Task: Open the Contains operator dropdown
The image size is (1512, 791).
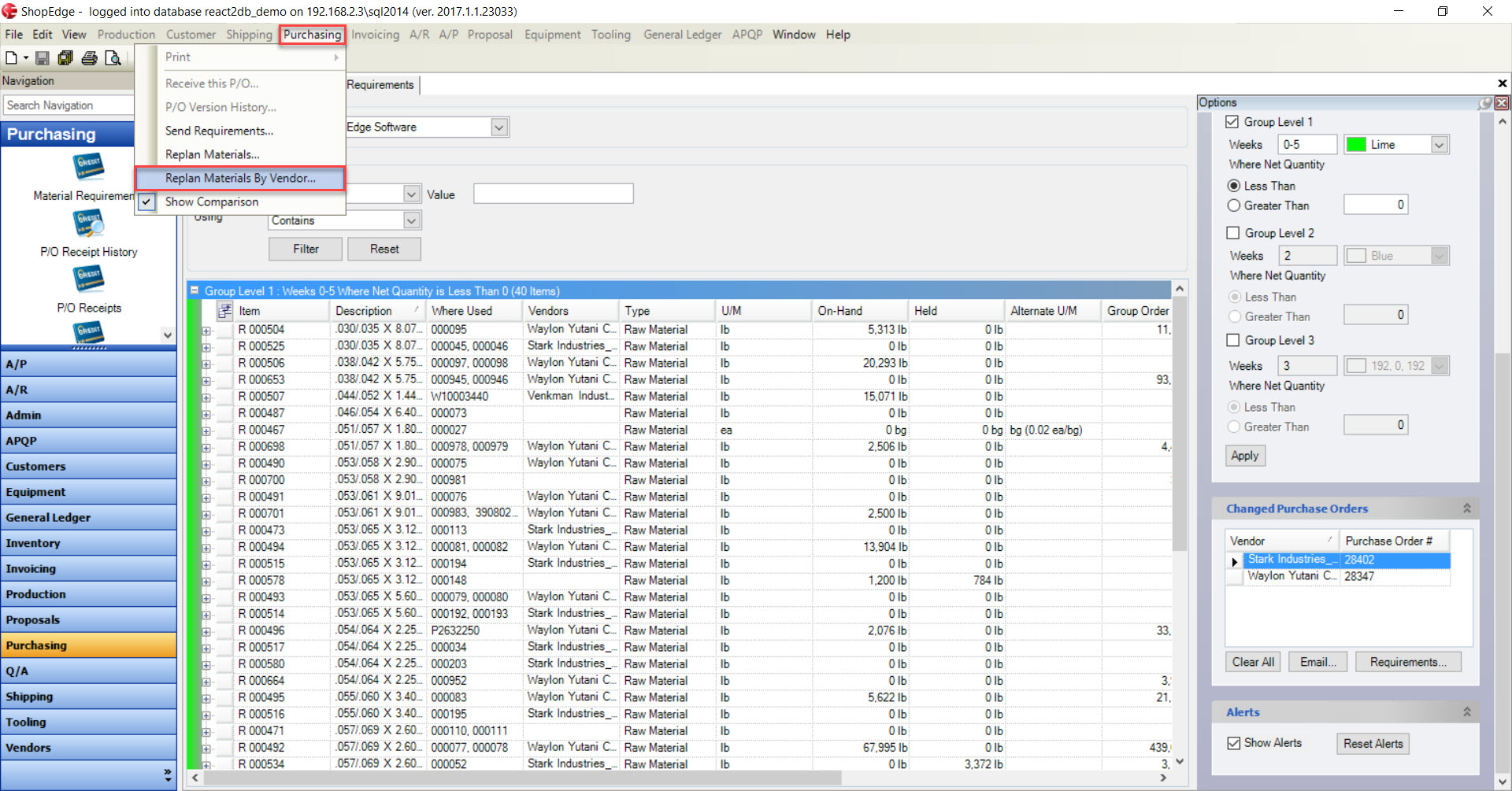Action: (411, 220)
